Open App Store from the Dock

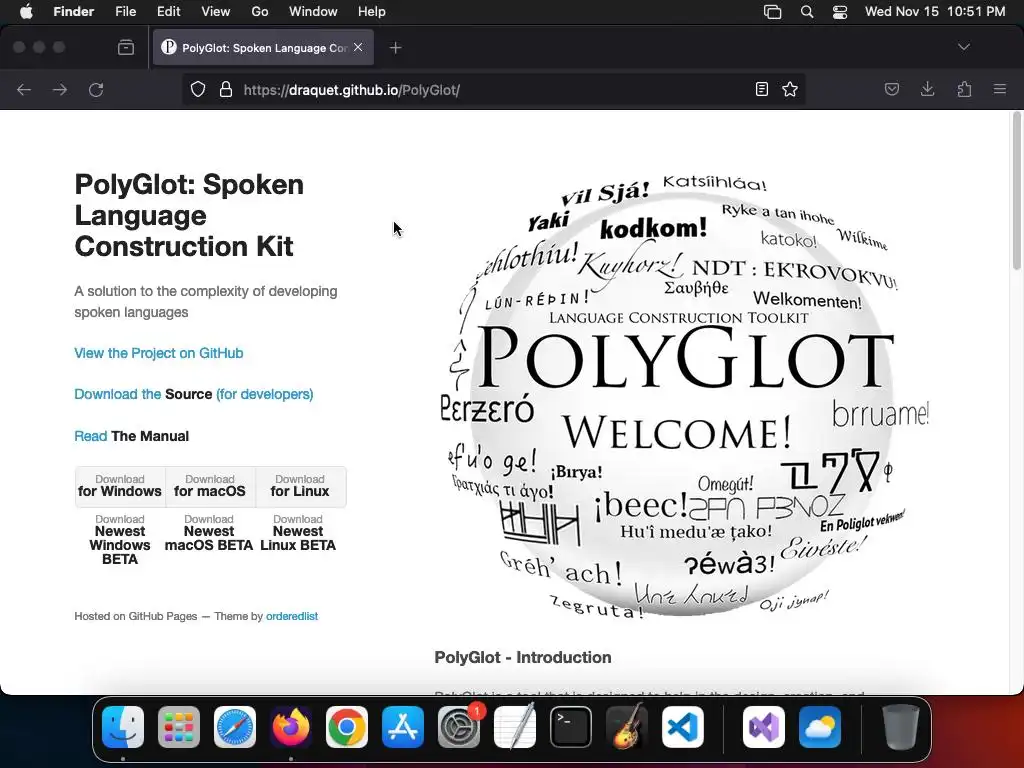click(x=403, y=727)
